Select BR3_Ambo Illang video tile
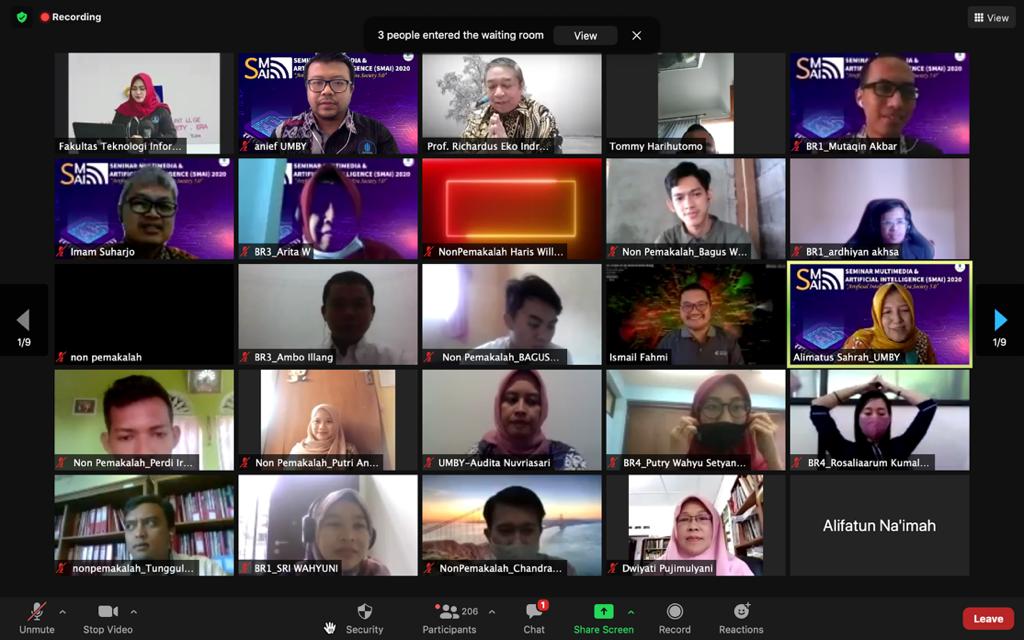This screenshot has height=640, width=1024. 328,315
